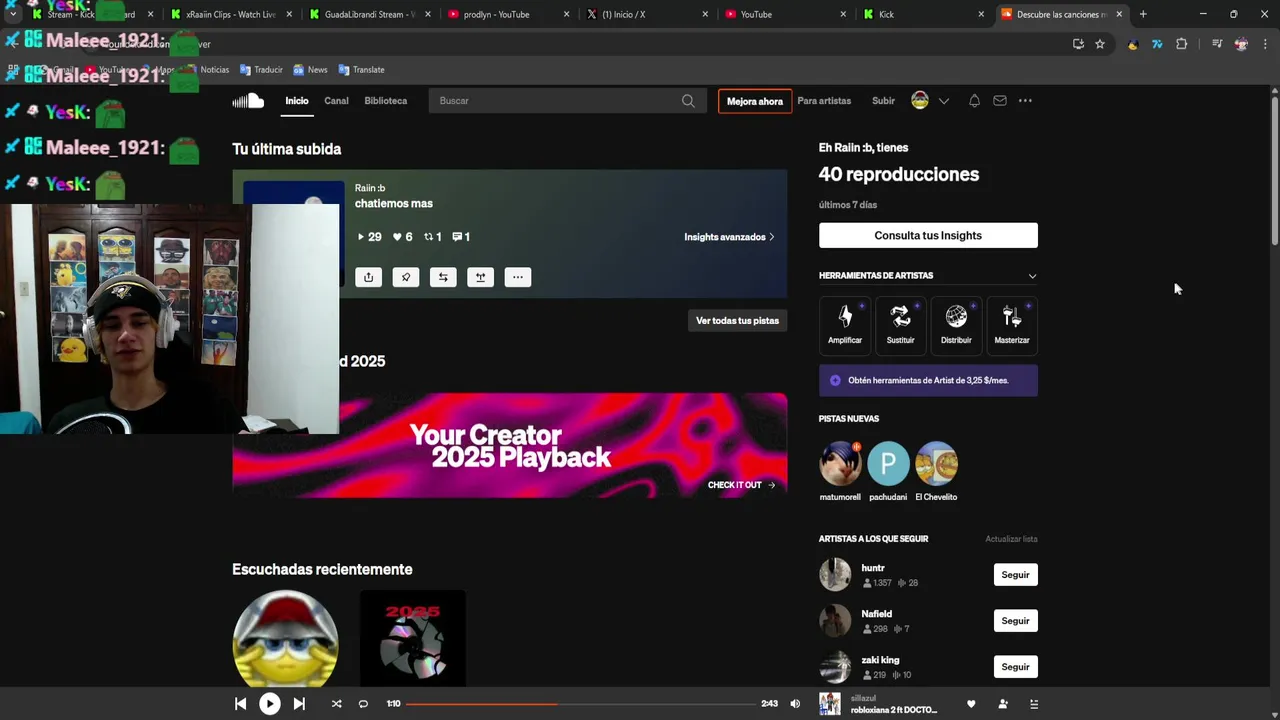Viewport: 1280px width, 720px height.
Task: Follow huntr with Seguir button
Action: coord(1015,575)
